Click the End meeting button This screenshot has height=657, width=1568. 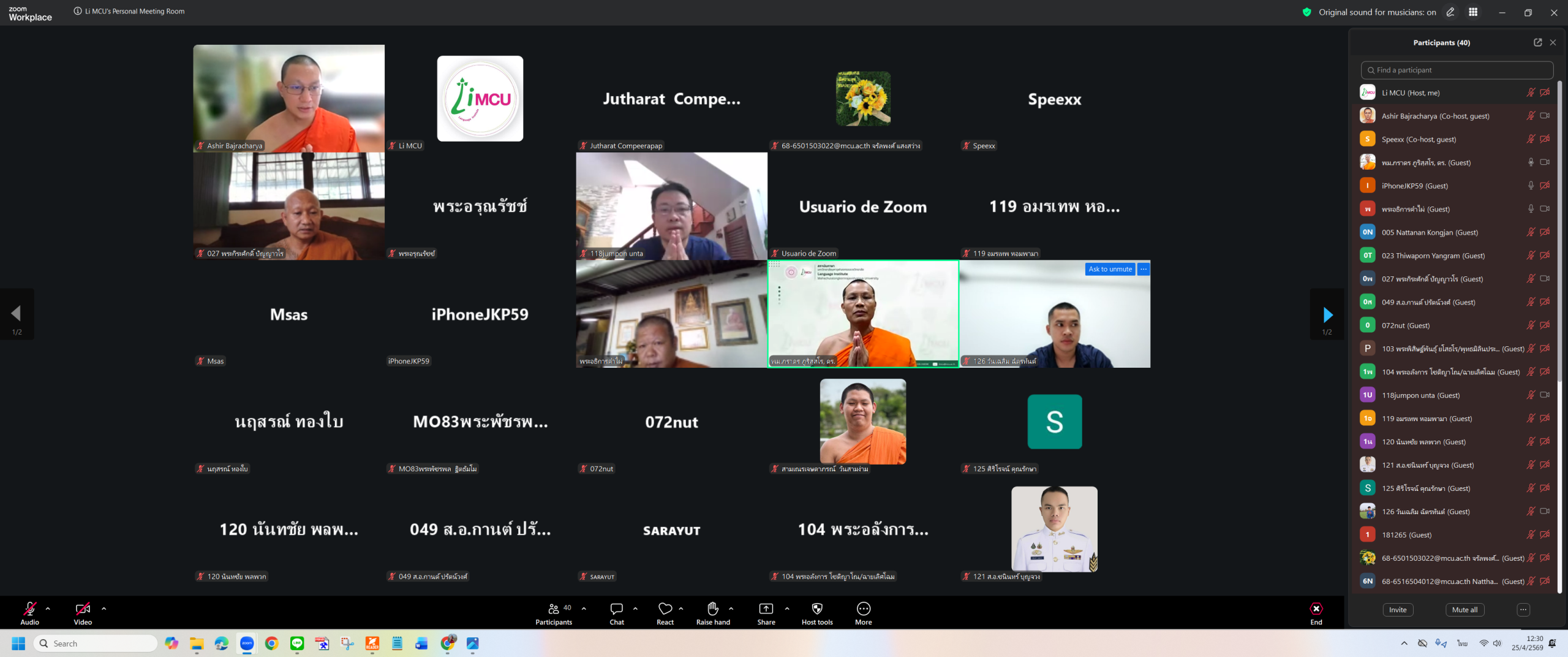[1316, 612]
